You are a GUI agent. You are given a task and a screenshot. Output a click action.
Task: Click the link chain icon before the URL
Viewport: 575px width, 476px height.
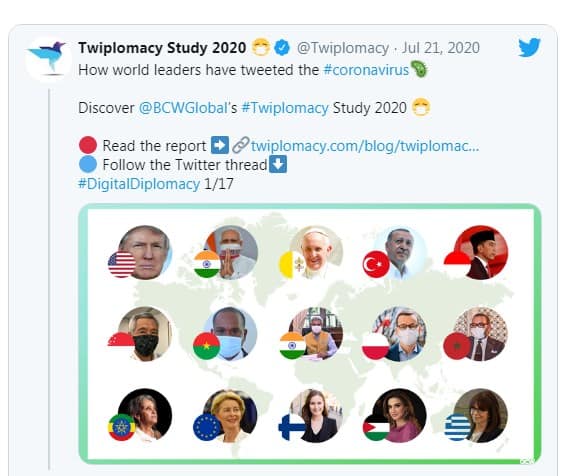pyautogui.click(x=241, y=145)
